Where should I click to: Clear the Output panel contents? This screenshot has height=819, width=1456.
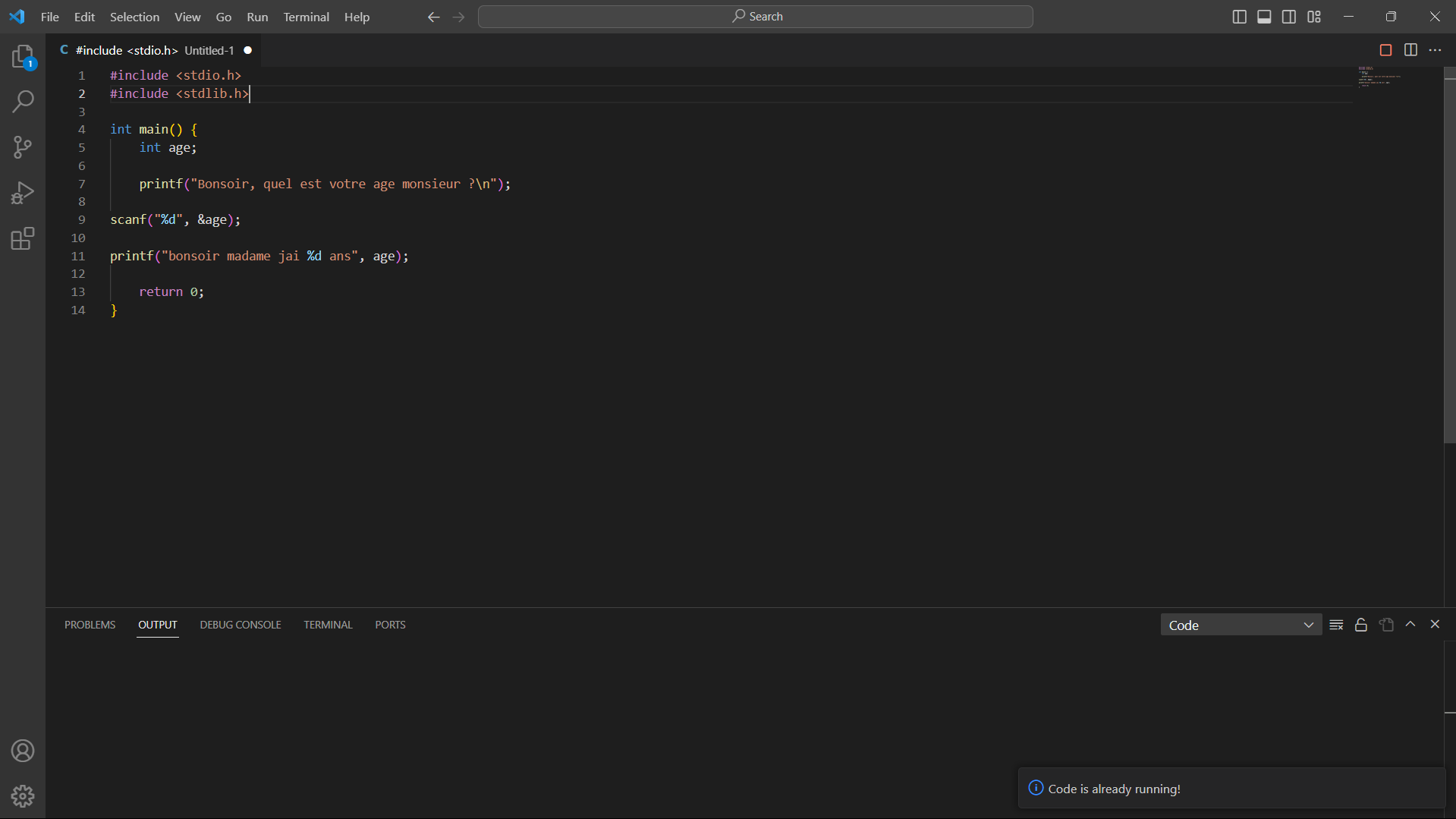1337,624
